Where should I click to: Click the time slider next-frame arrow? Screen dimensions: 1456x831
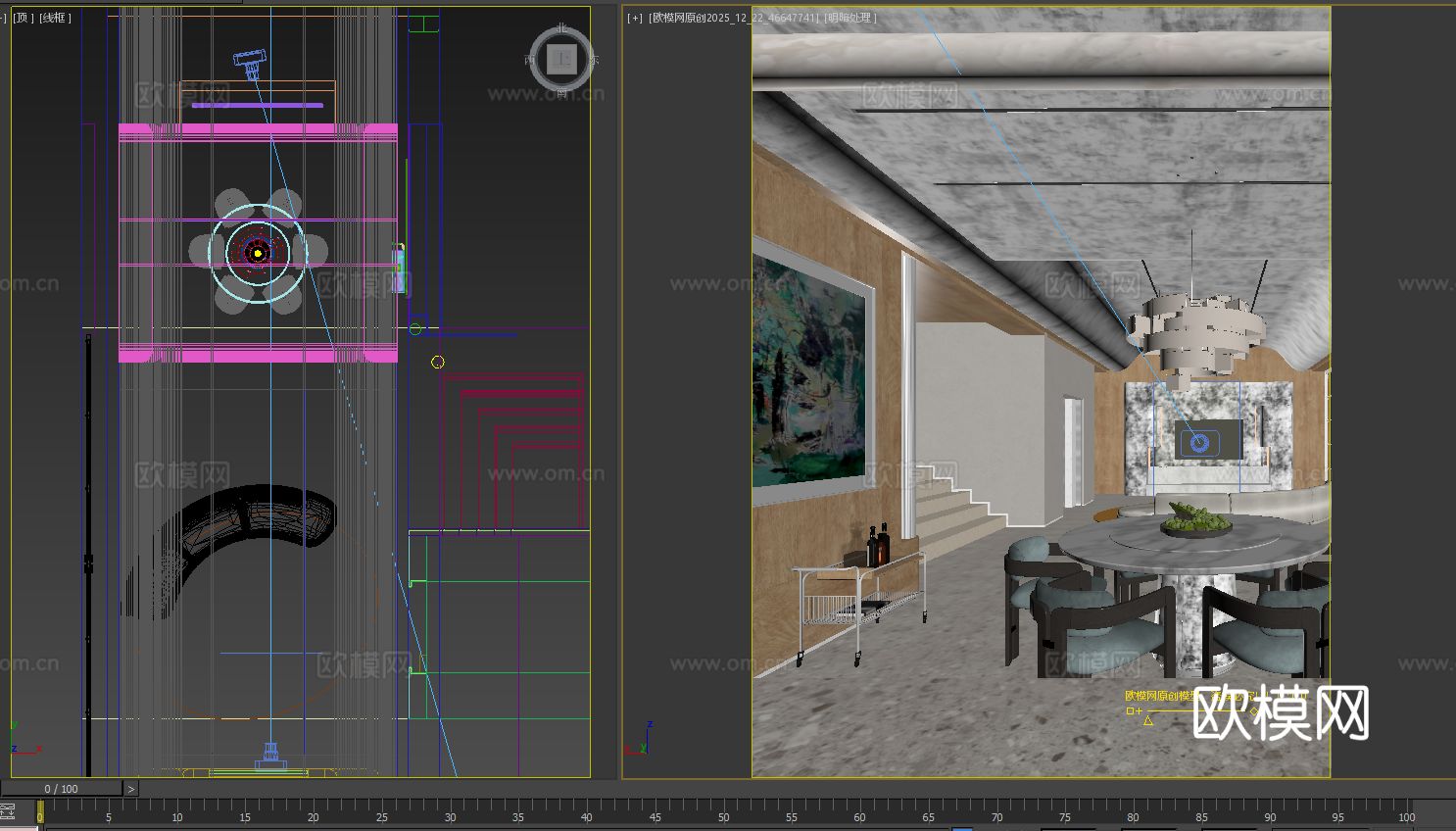tap(131, 789)
